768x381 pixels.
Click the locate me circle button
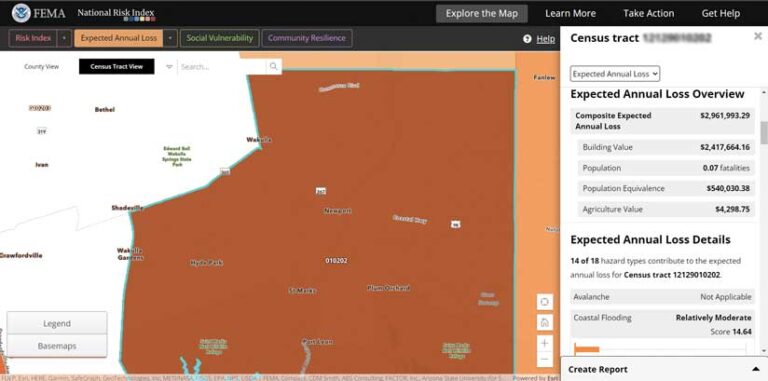[545, 302]
